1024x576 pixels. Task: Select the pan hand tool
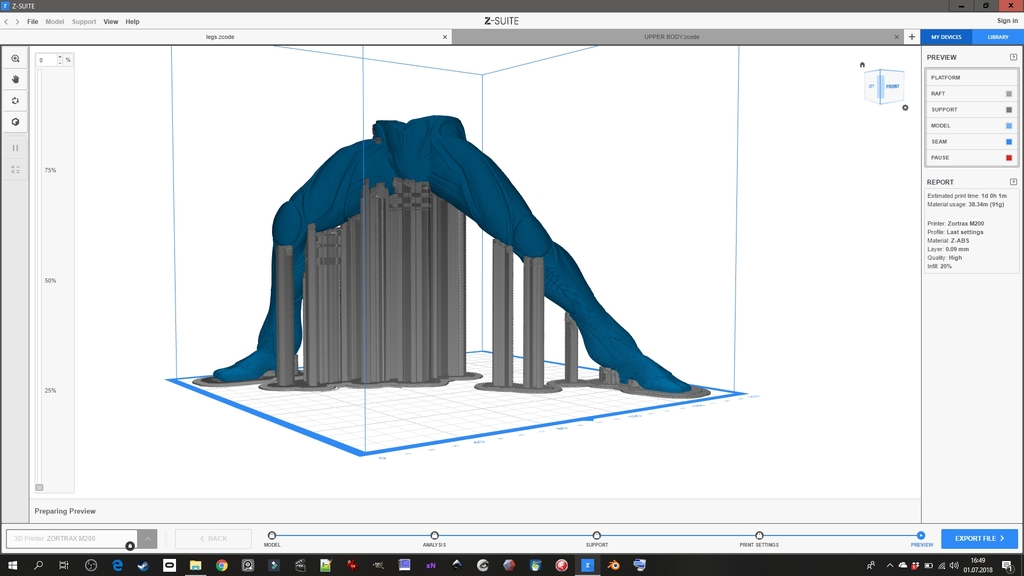point(15,79)
